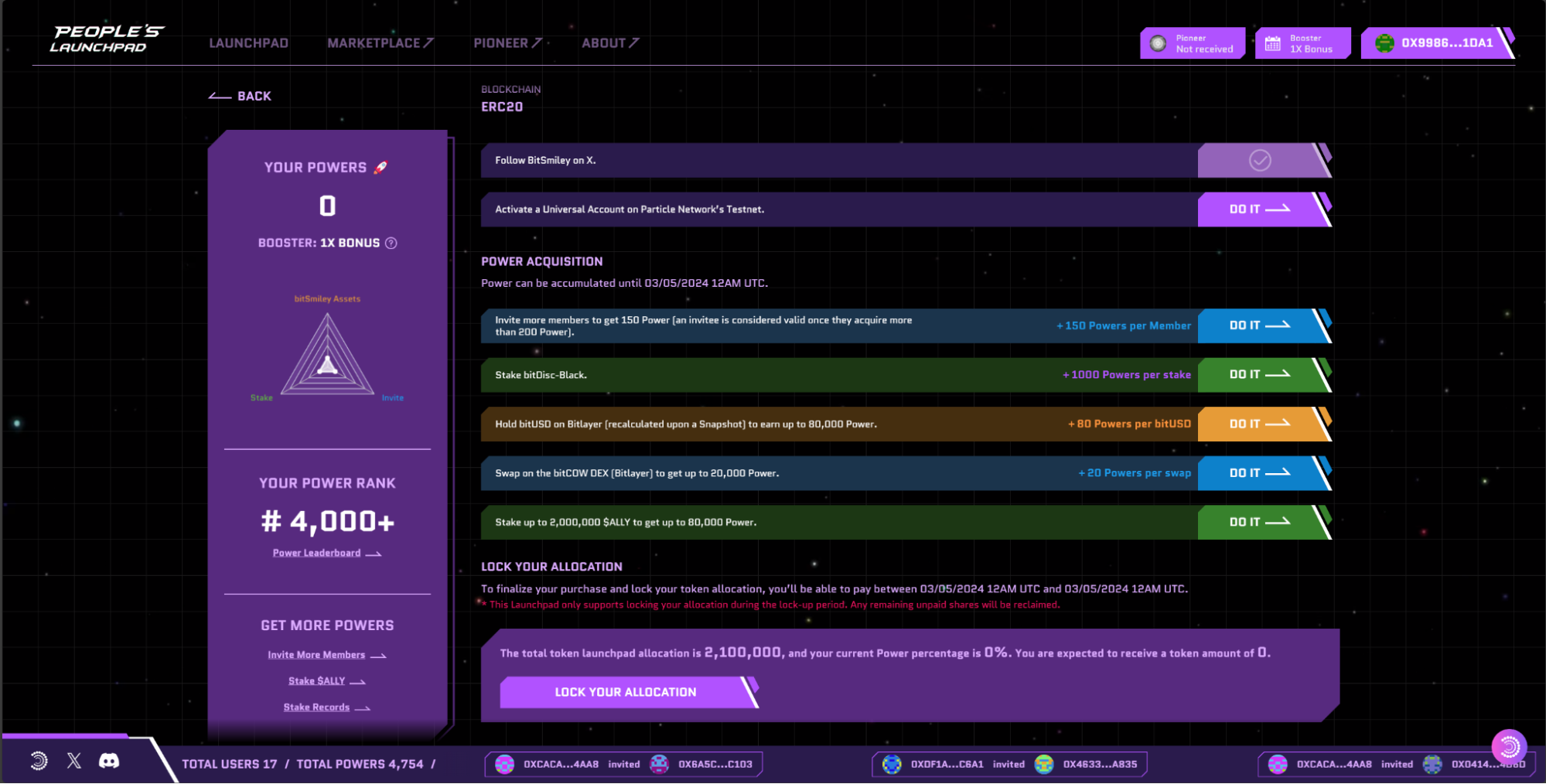This screenshot has height=784, width=1546.
Task: Click the 'GET MORE POWERS' heading
Action: click(327, 625)
